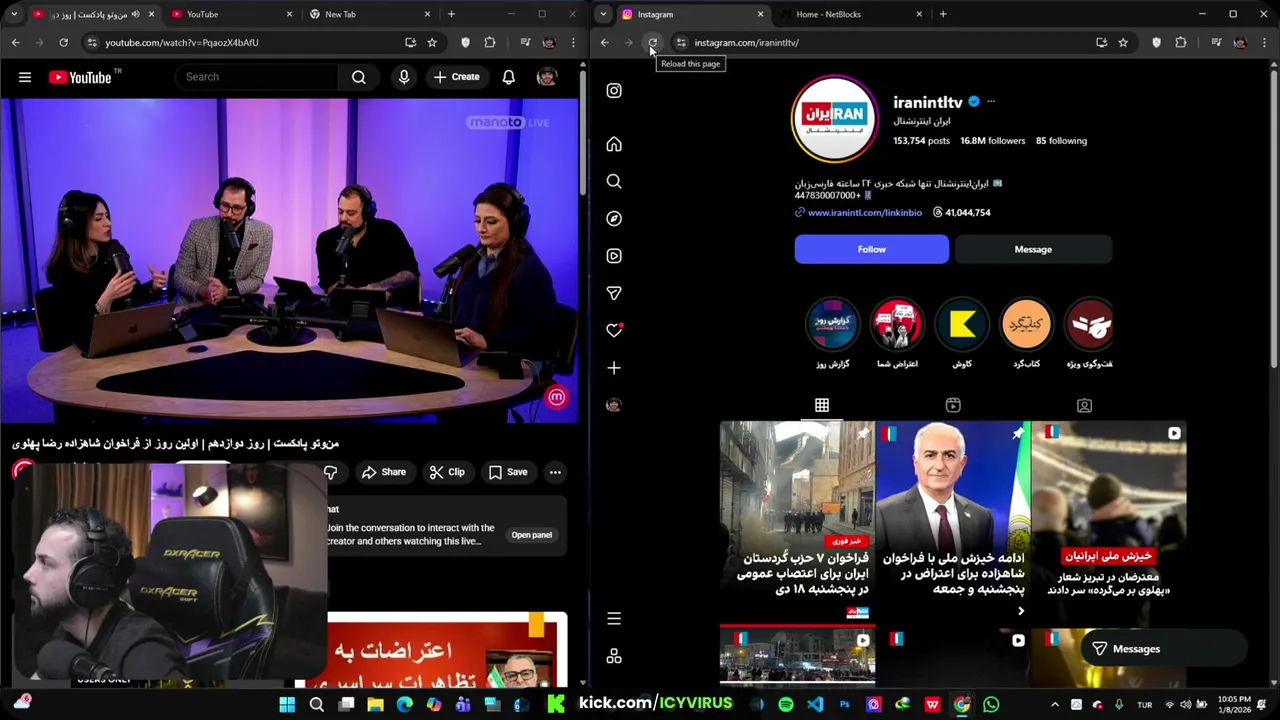Image resolution: width=1280 pixels, height=720 pixels.
Task: Clip the YouTube video
Action: 447,472
